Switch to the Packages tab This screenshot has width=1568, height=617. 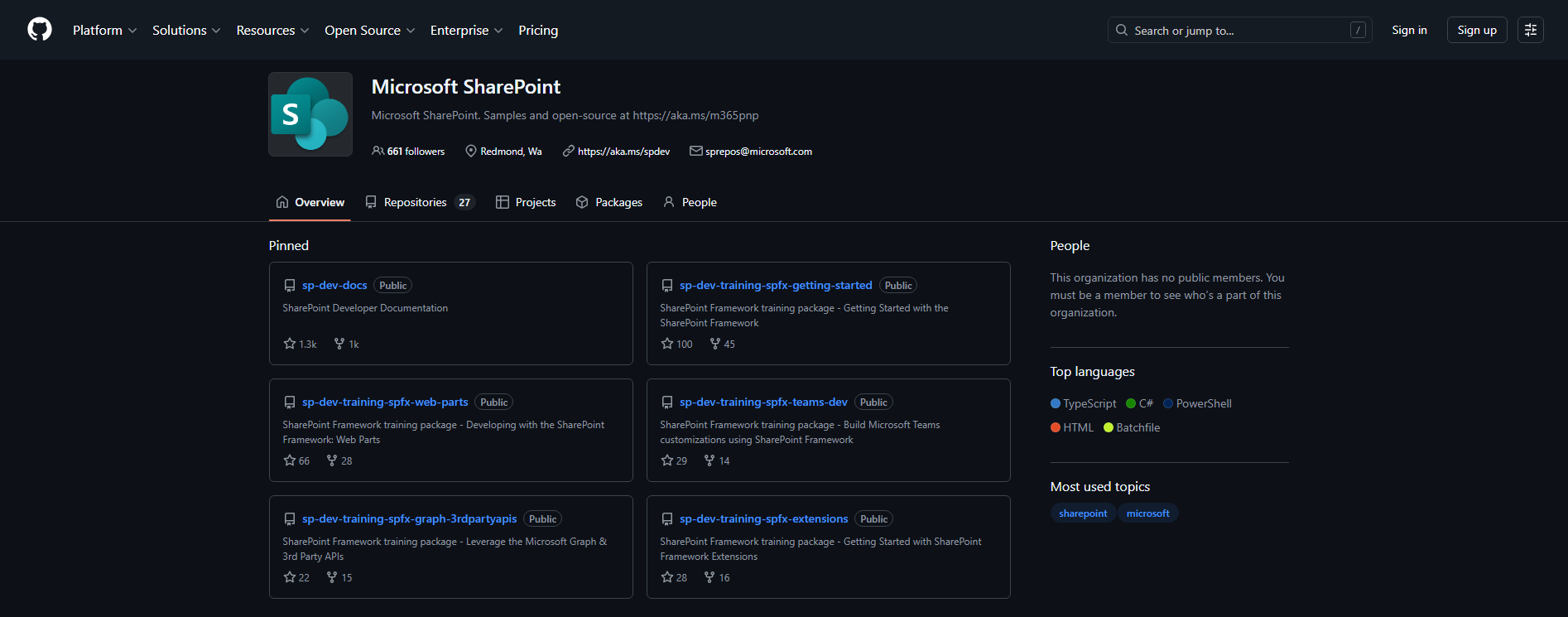coord(609,202)
